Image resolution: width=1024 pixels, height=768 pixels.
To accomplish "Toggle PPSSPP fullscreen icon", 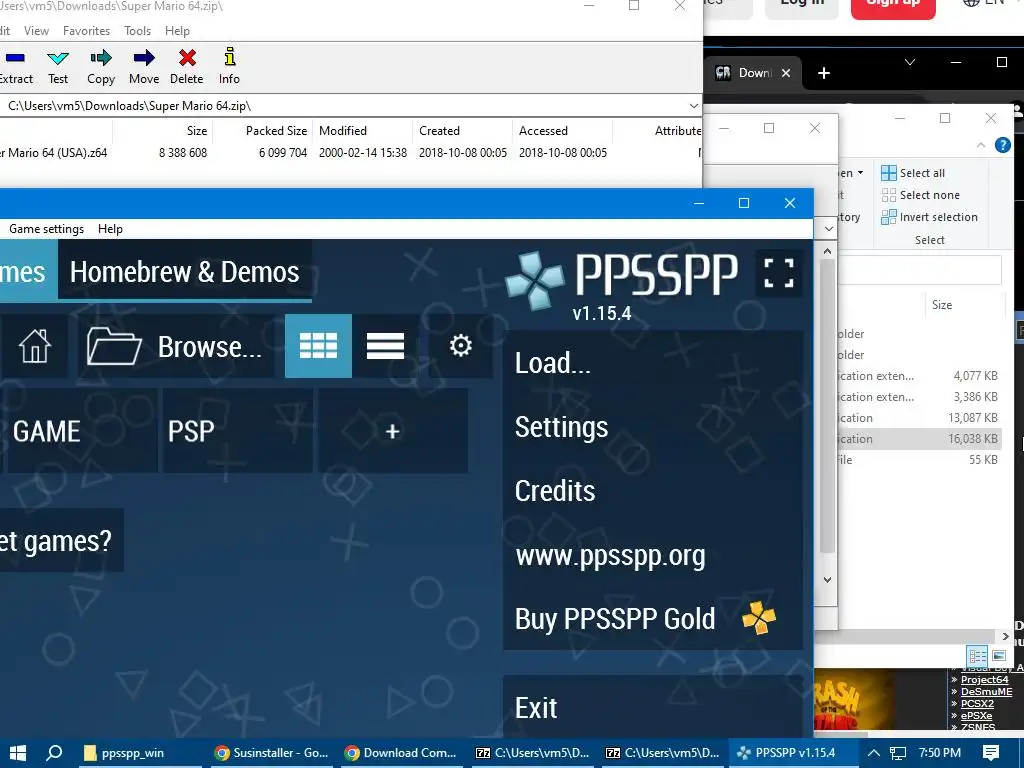I will tap(778, 272).
